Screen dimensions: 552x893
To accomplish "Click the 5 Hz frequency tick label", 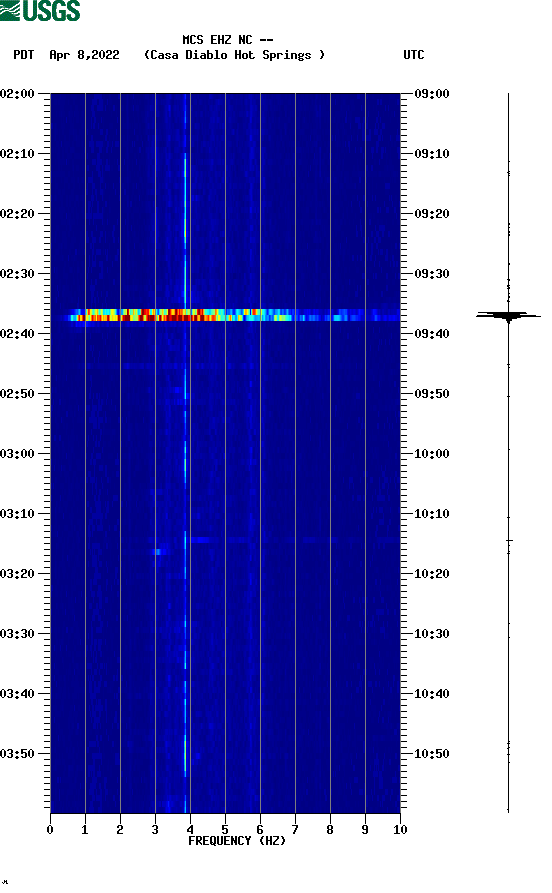I will click(x=225, y=829).
